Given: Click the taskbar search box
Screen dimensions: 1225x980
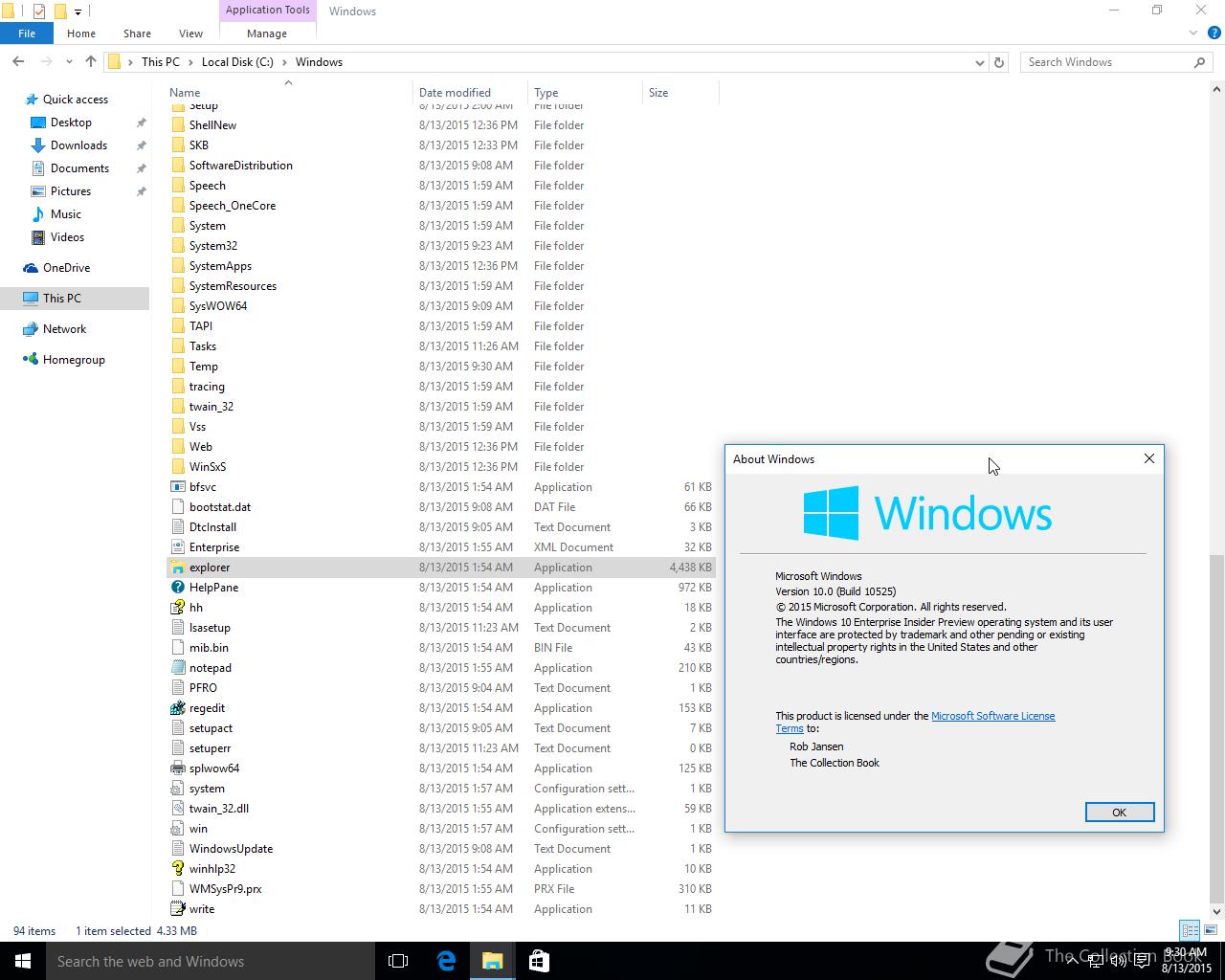Looking at the screenshot, I should (x=211, y=961).
